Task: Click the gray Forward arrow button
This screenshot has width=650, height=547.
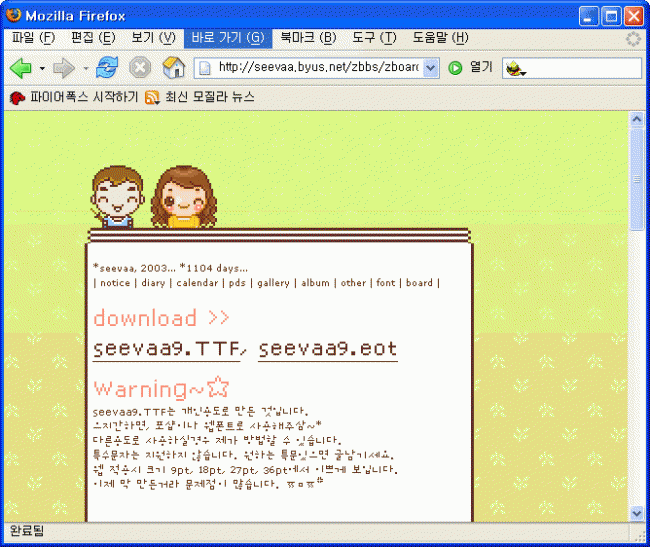Action: pos(64,68)
